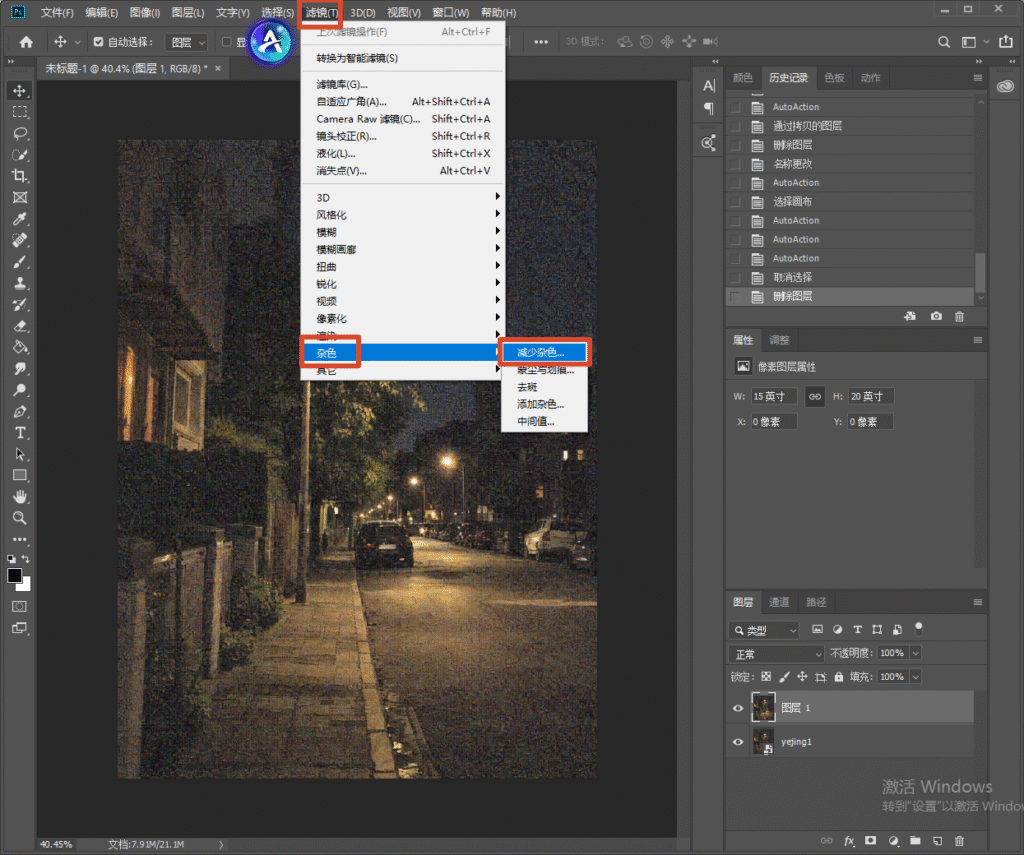Screen dimensions: 1024x855
Task: Open the 填充 fill dropdown arrow
Action: point(916,677)
